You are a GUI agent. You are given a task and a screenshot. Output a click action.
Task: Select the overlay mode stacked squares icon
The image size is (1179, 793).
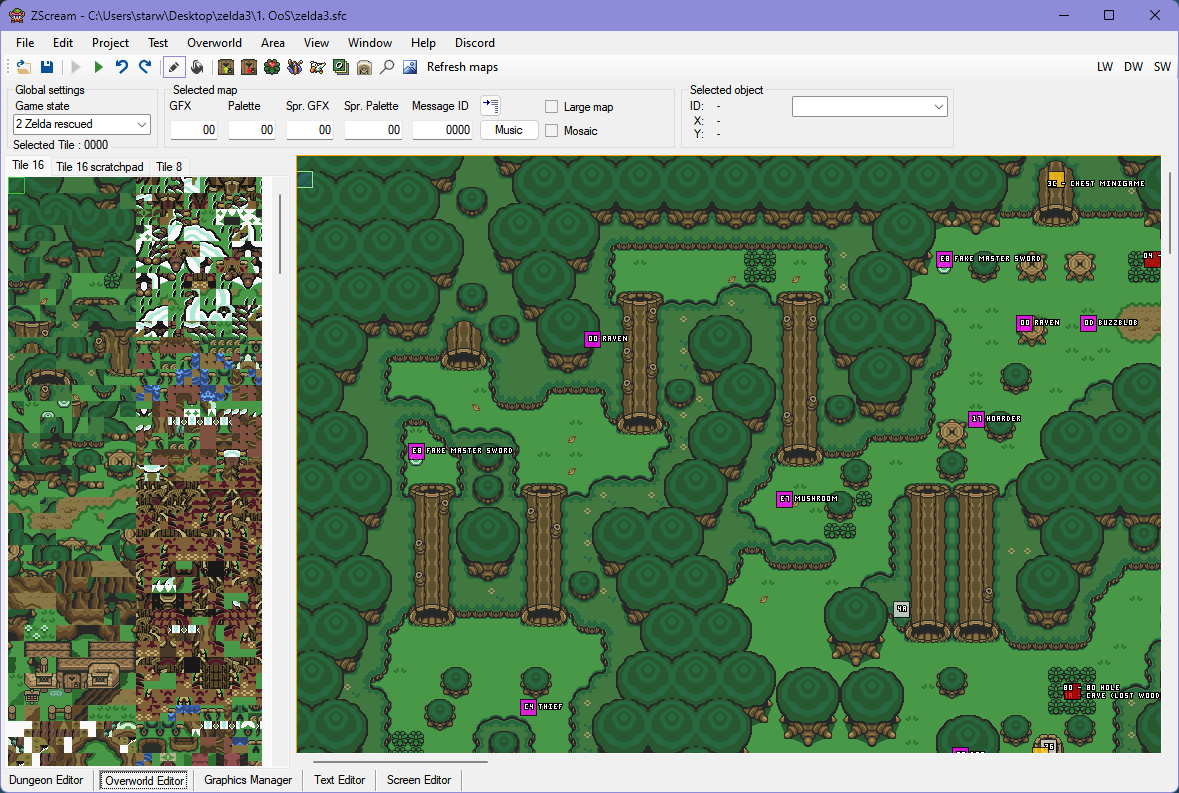tap(341, 67)
